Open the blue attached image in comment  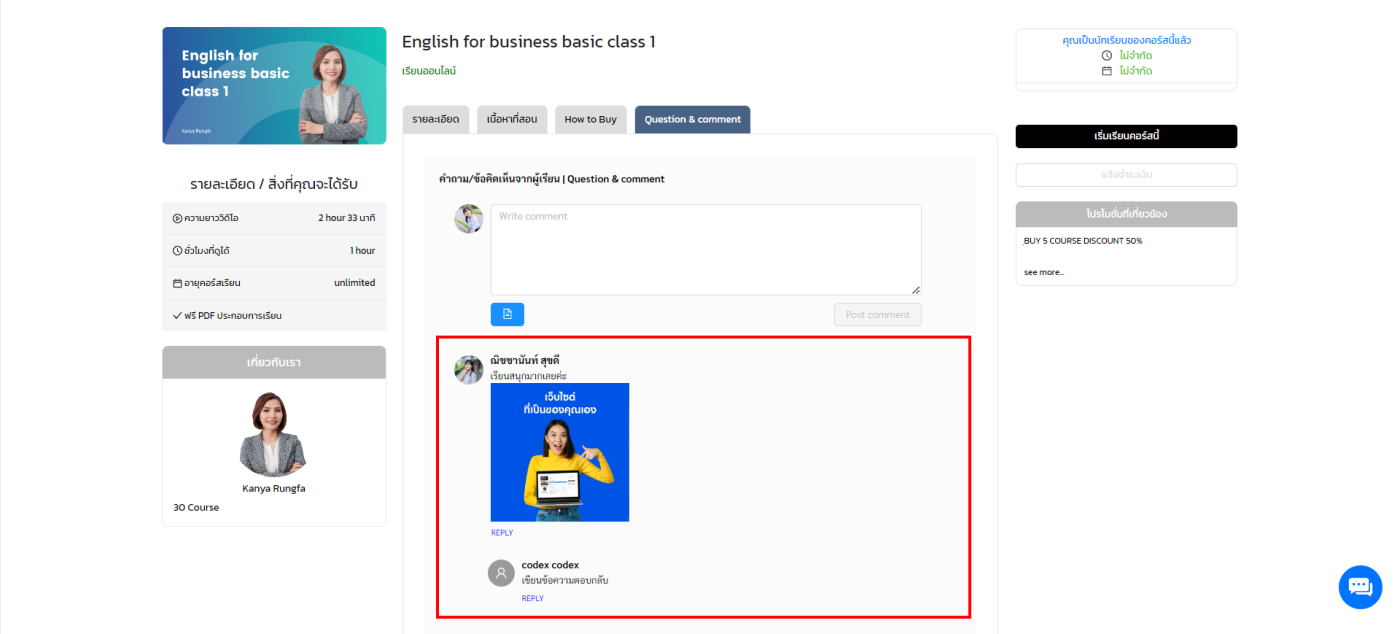tap(560, 452)
